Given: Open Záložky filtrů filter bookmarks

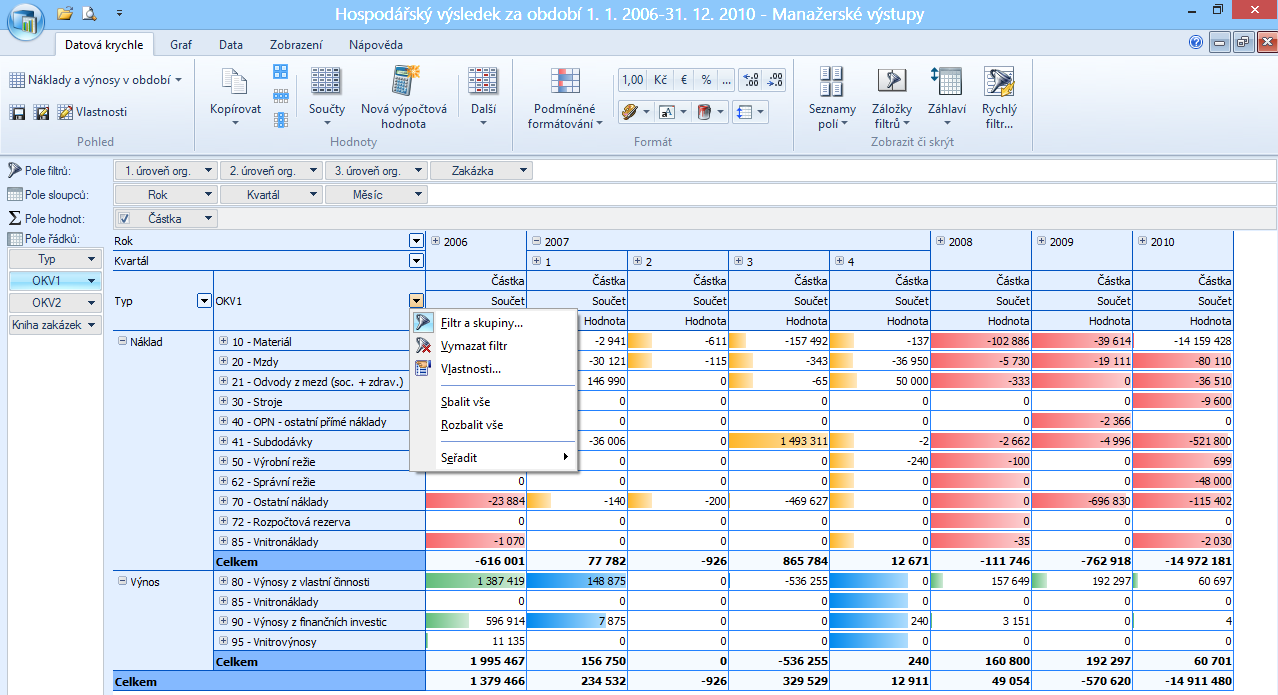Looking at the screenshot, I should (891, 98).
